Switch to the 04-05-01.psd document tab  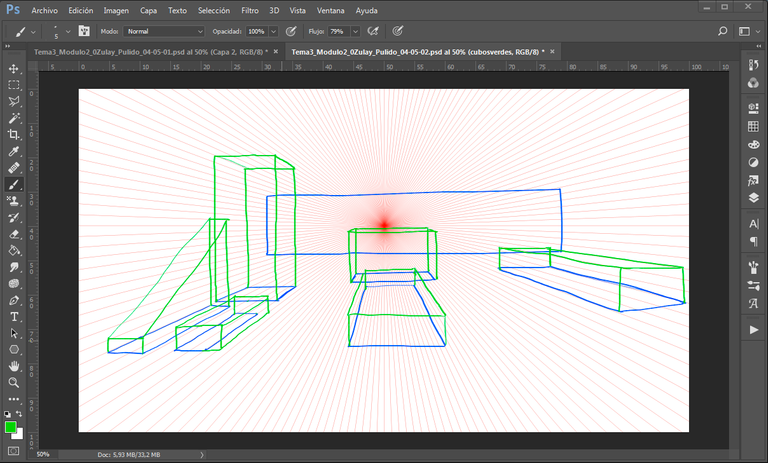pos(151,52)
